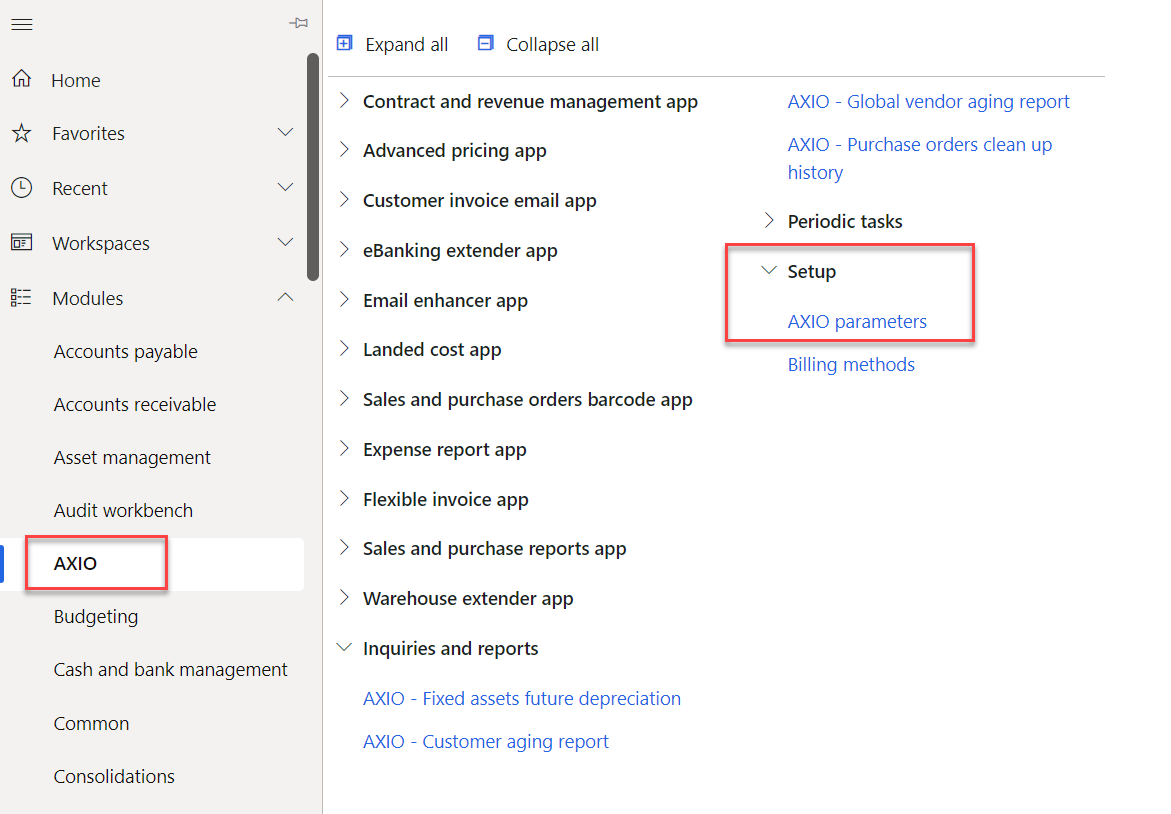Open the AXIO parameters link
This screenshot has width=1171, height=814.
tap(857, 322)
